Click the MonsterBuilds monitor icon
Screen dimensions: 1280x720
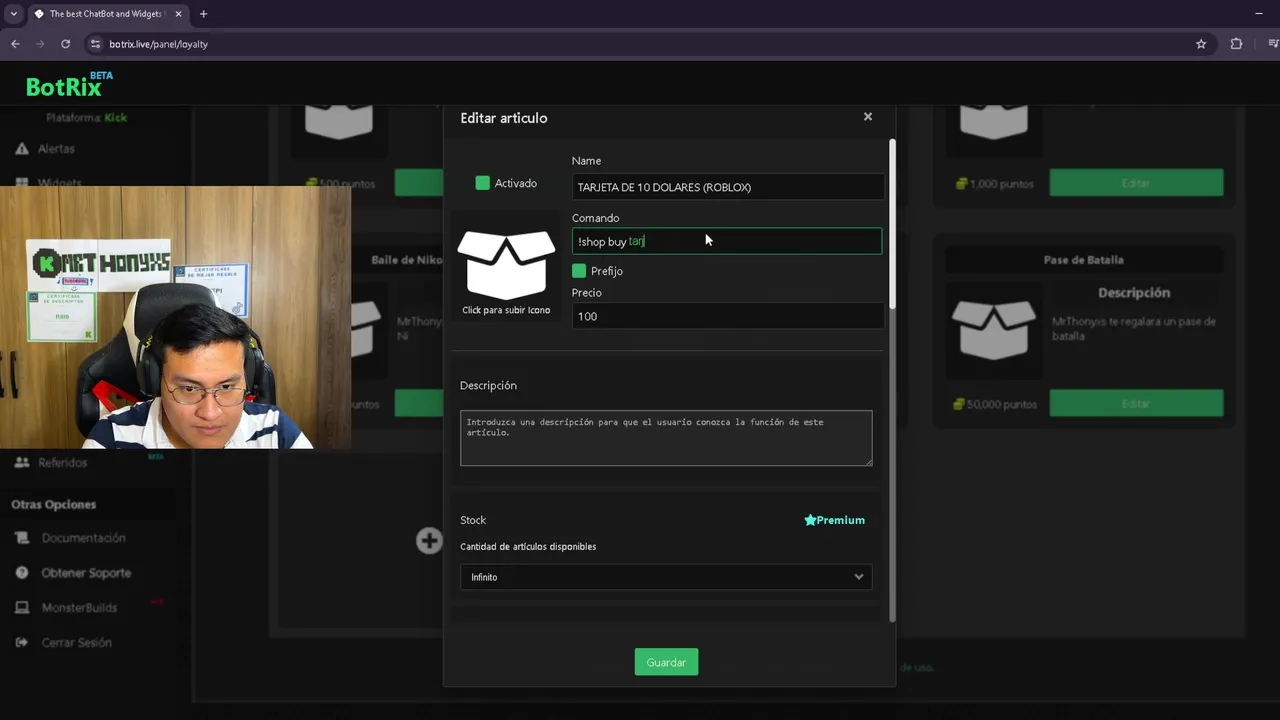coord(22,608)
